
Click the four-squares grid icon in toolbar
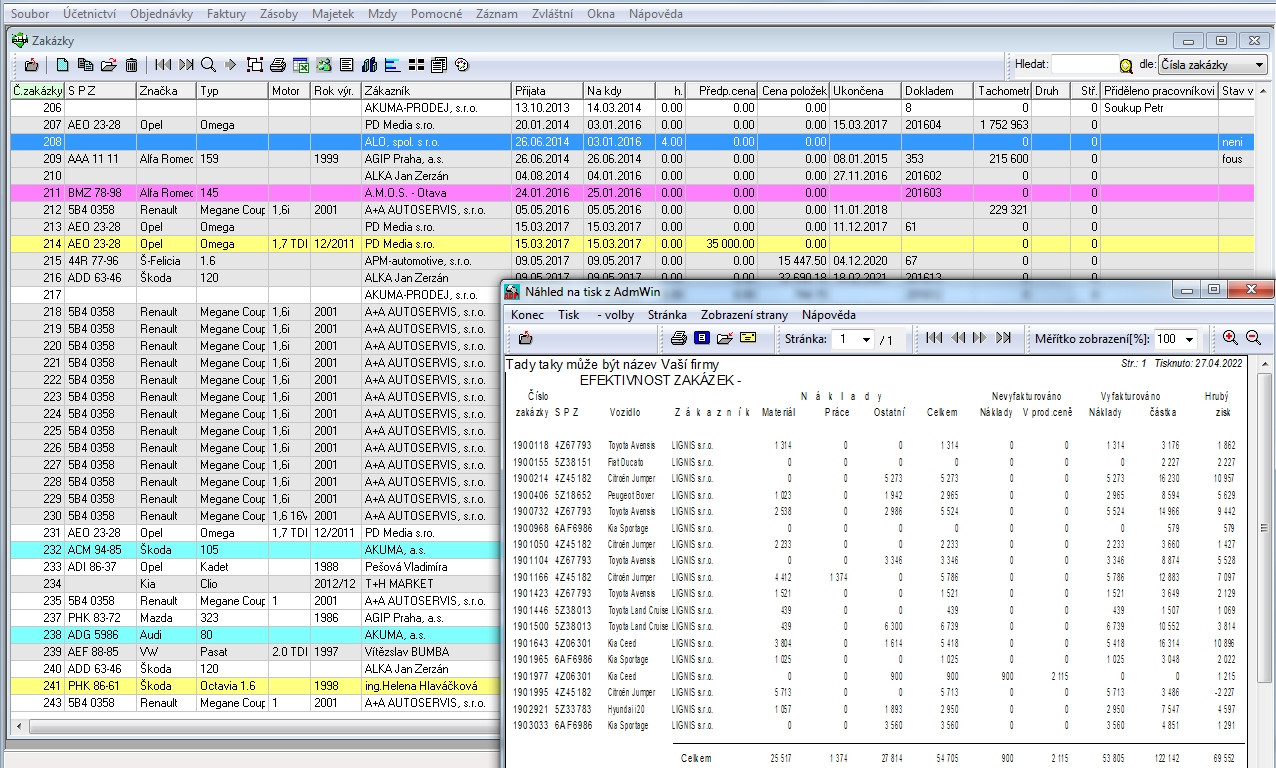(x=416, y=65)
